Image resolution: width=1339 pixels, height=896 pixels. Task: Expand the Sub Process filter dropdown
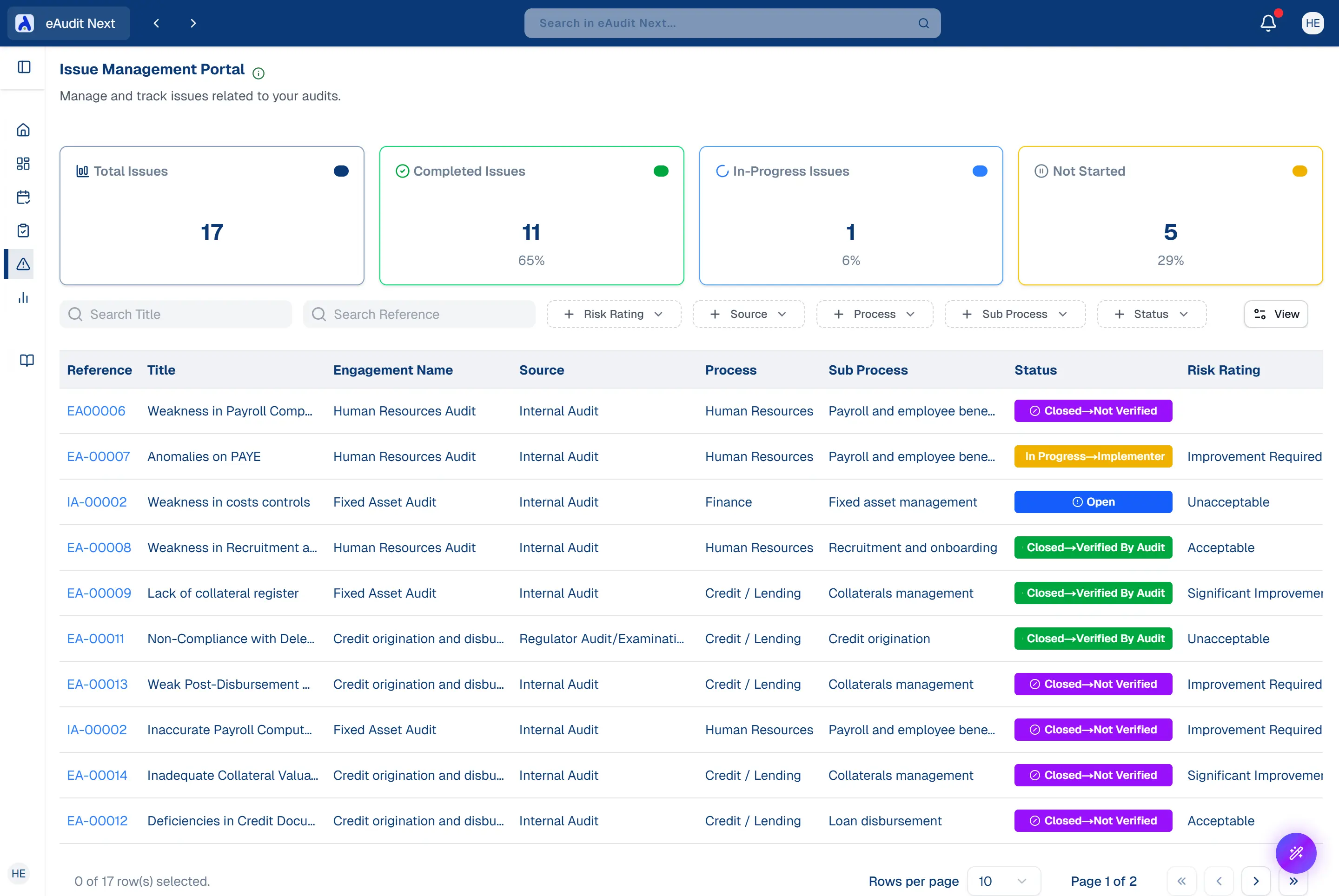(1014, 314)
